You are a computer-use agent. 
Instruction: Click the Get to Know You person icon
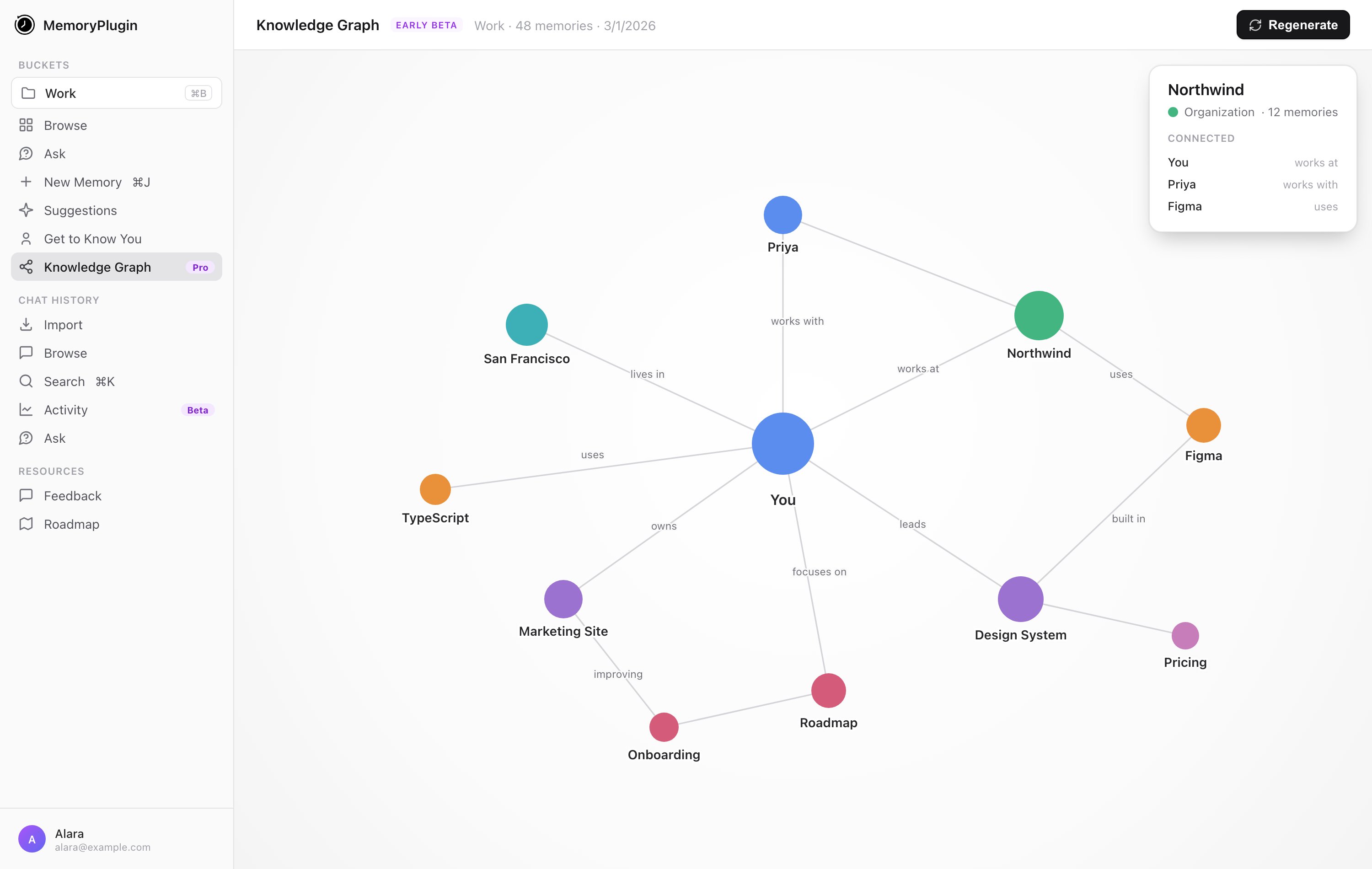[x=26, y=239]
